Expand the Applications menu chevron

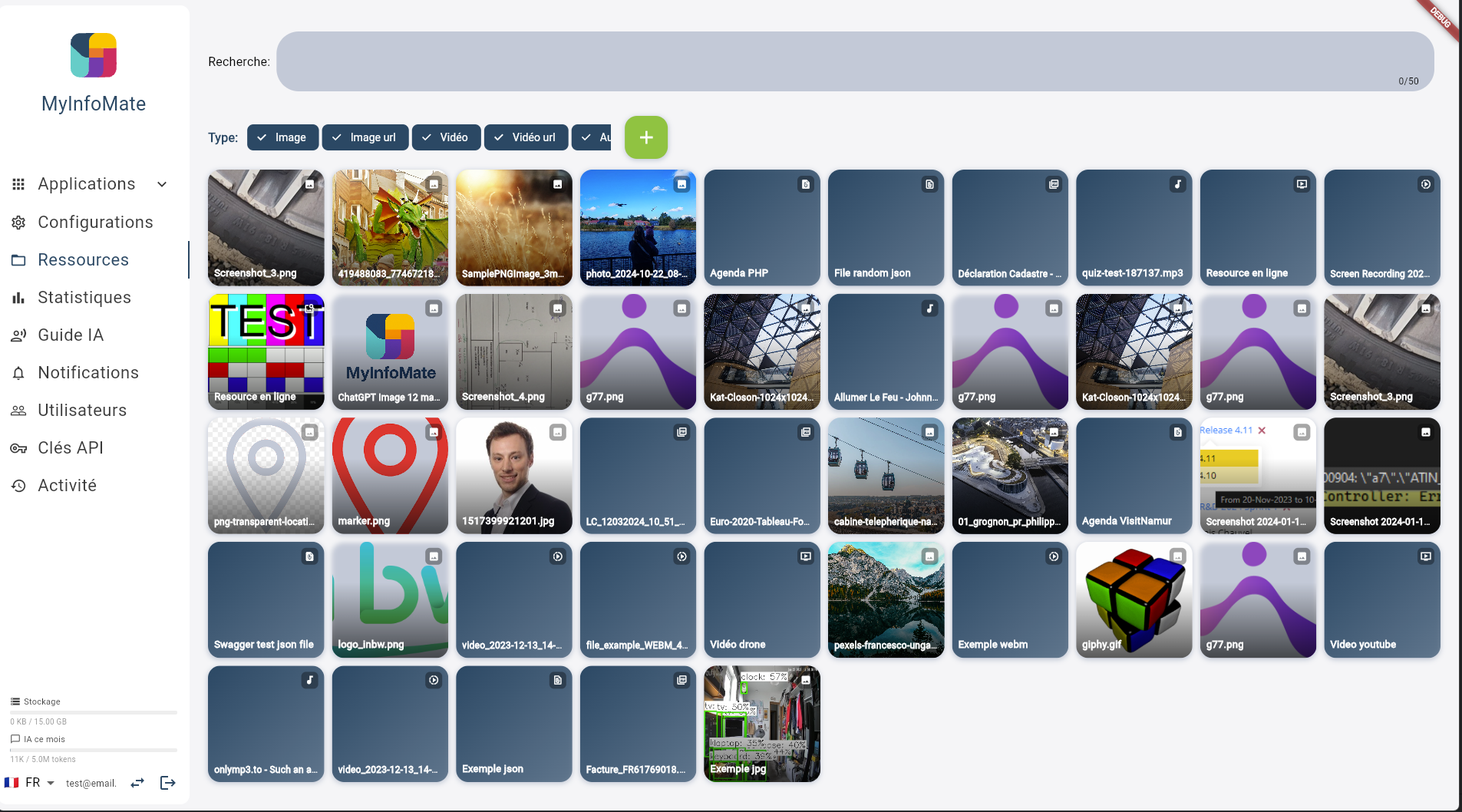click(162, 184)
